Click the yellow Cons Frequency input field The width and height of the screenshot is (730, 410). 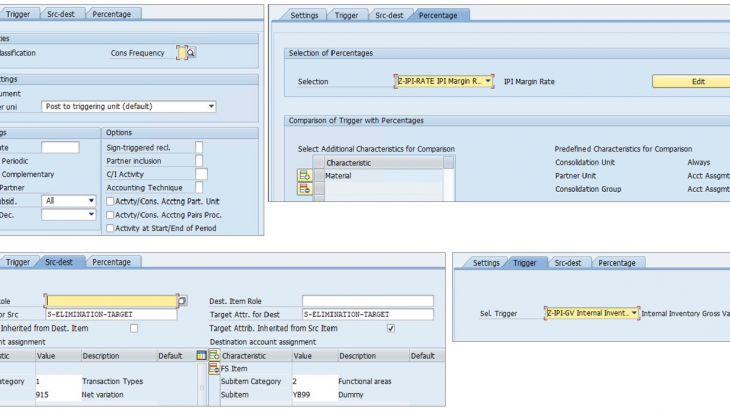pos(182,53)
